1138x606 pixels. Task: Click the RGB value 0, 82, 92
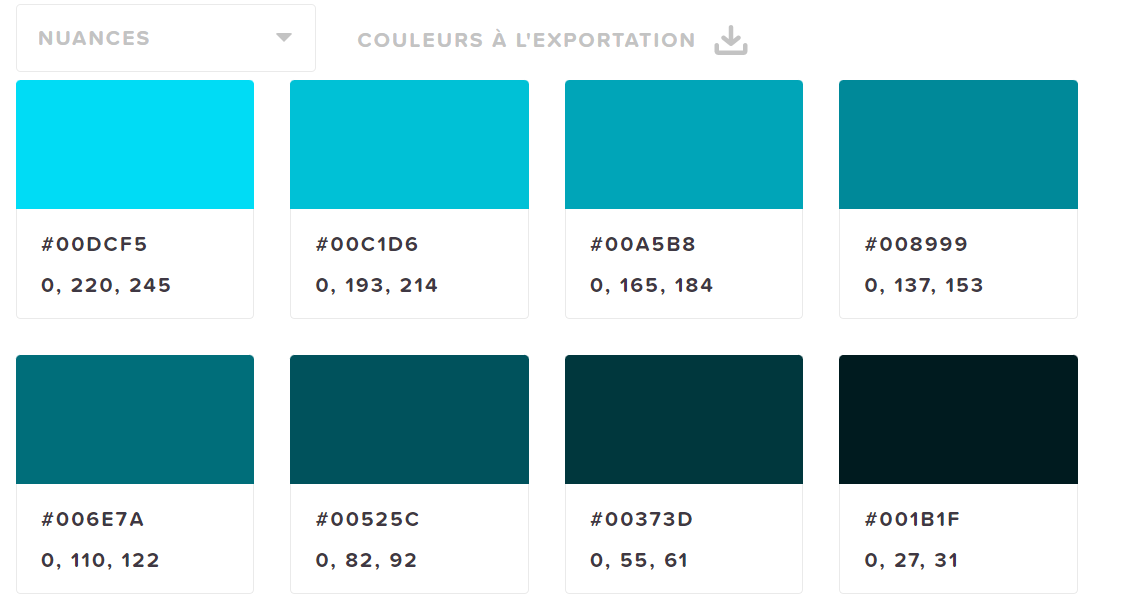click(x=366, y=560)
